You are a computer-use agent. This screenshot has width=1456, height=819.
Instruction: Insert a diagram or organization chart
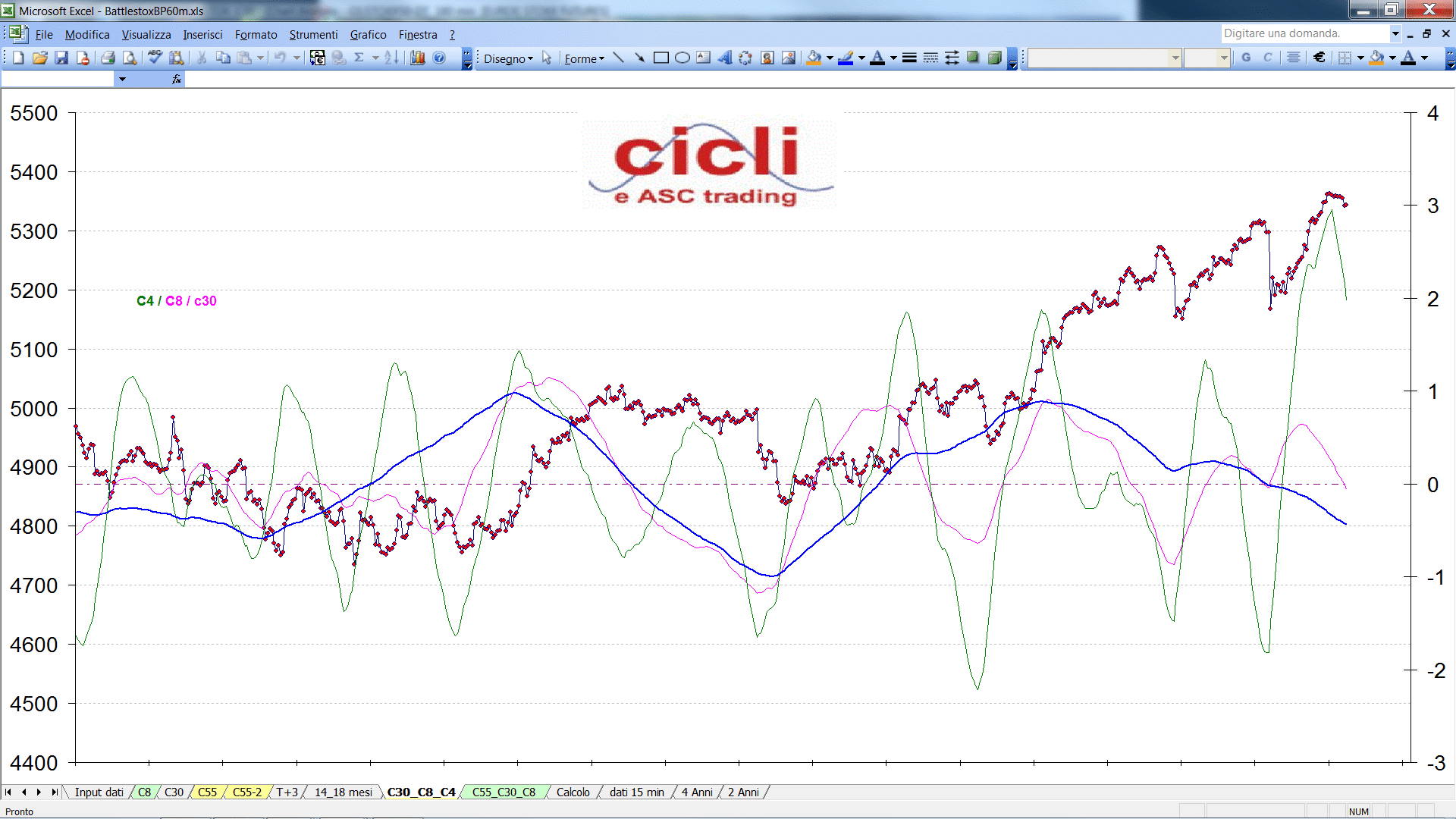pos(746,58)
